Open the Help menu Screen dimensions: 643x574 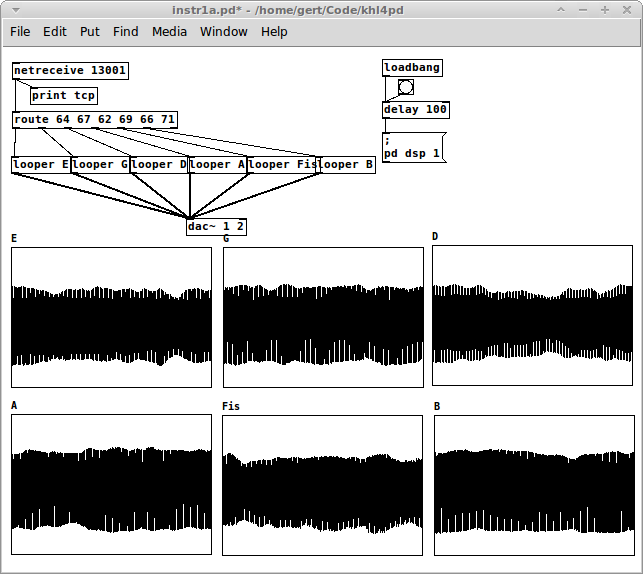tap(274, 31)
